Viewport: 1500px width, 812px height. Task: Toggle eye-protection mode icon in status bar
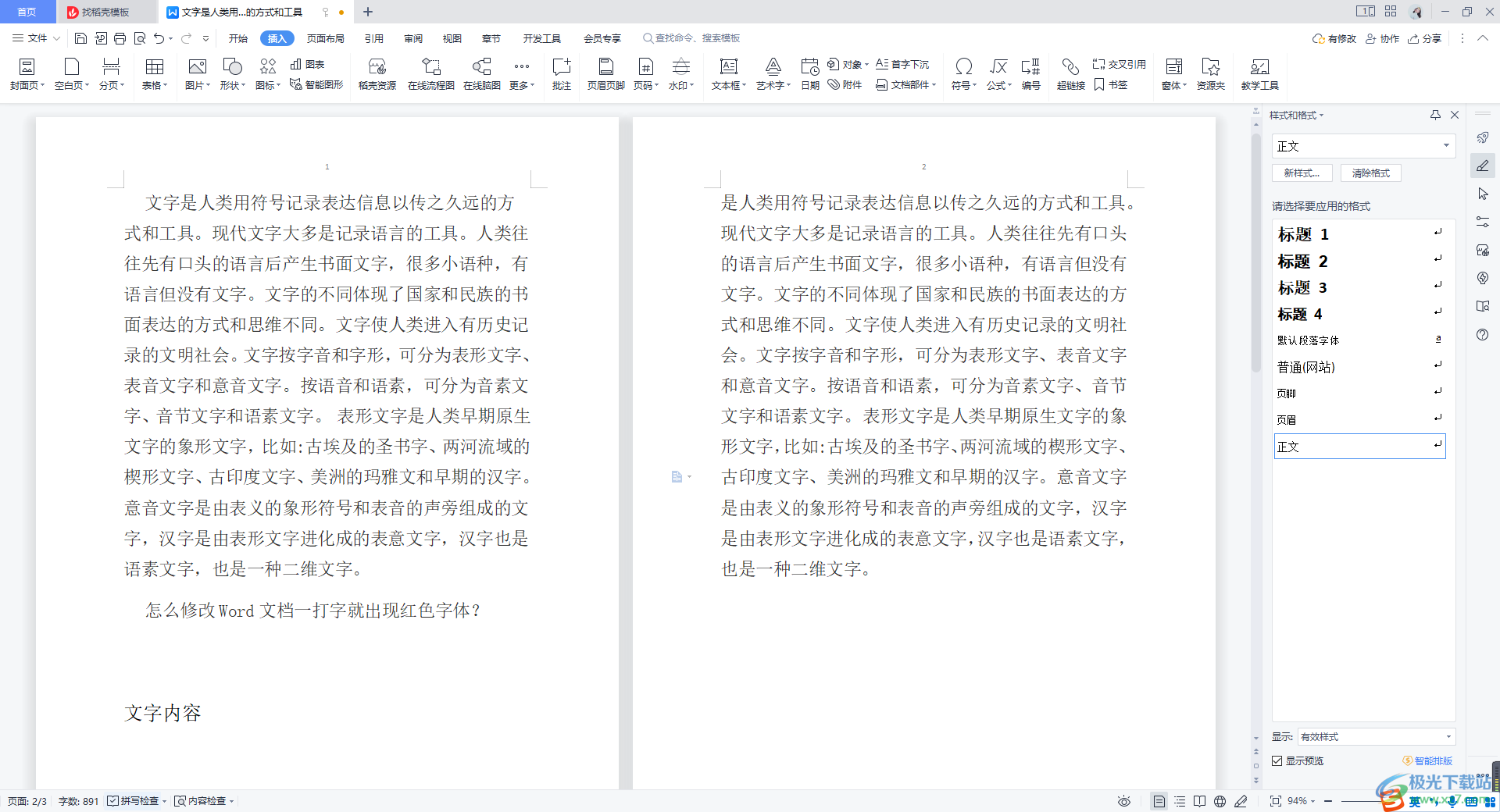coord(1124,801)
